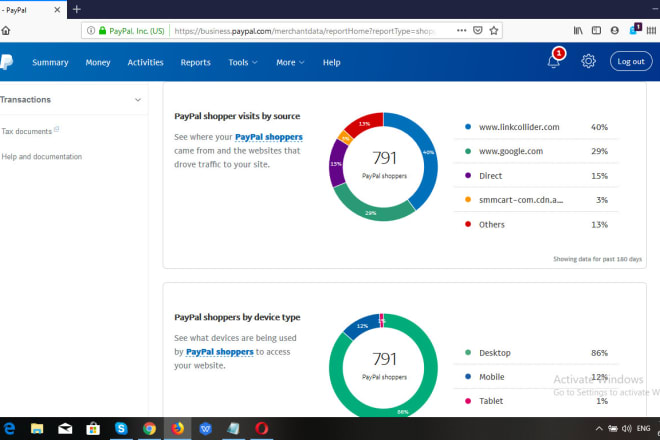
Task: Select Mobile legend row
Action: tap(536, 377)
